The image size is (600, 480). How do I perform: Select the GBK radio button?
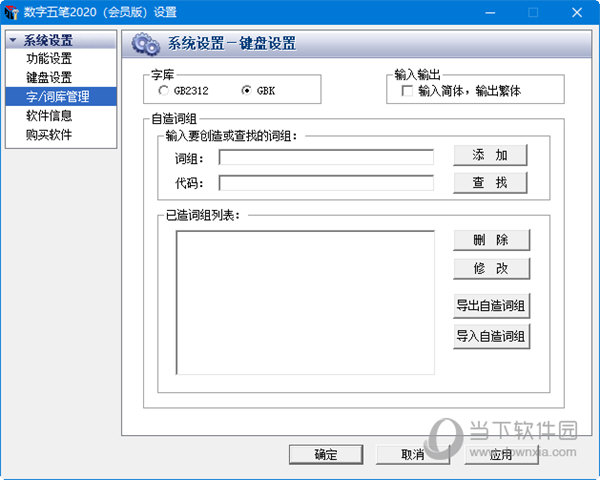coord(246,91)
